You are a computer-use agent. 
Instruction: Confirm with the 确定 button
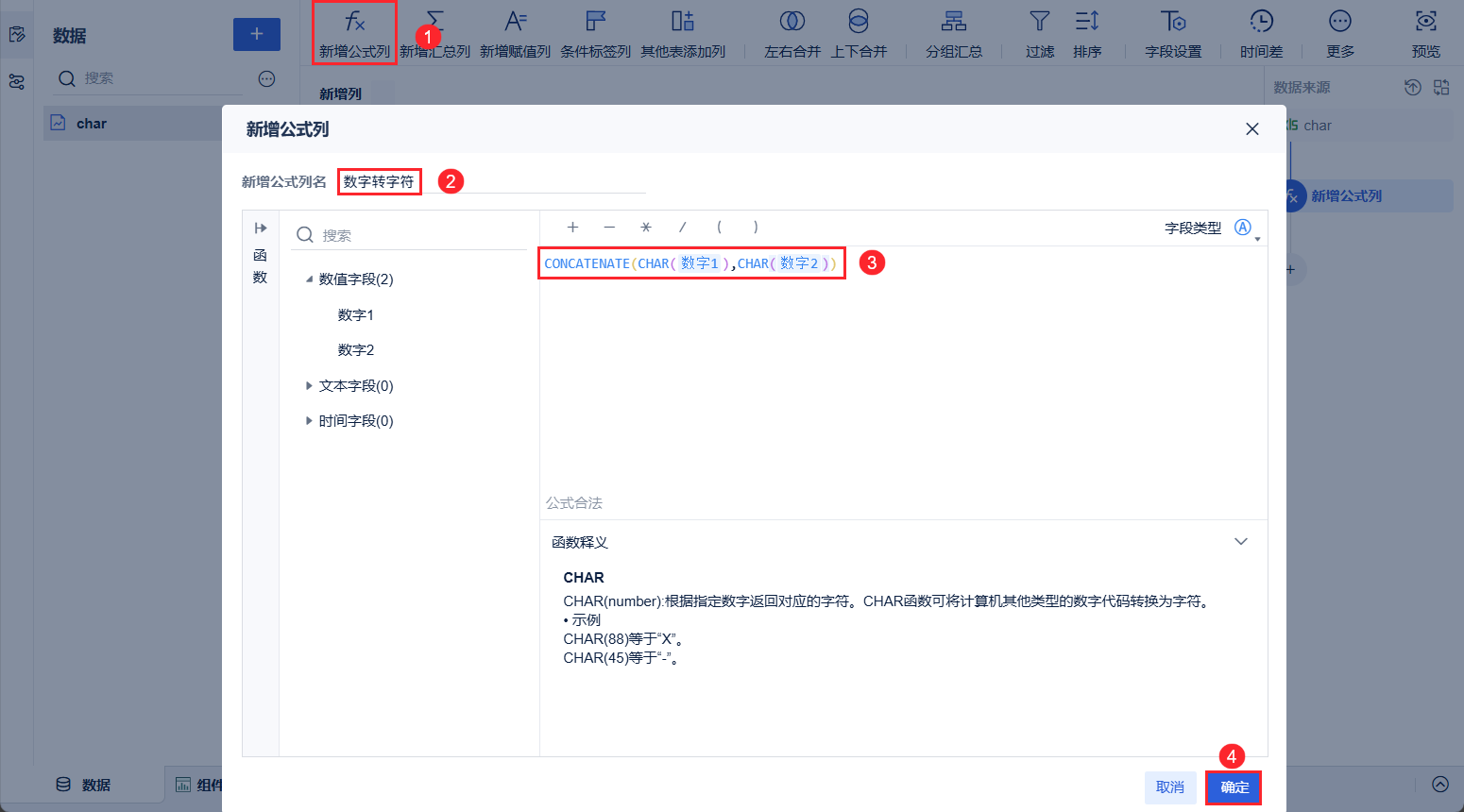pyautogui.click(x=1234, y=787)
